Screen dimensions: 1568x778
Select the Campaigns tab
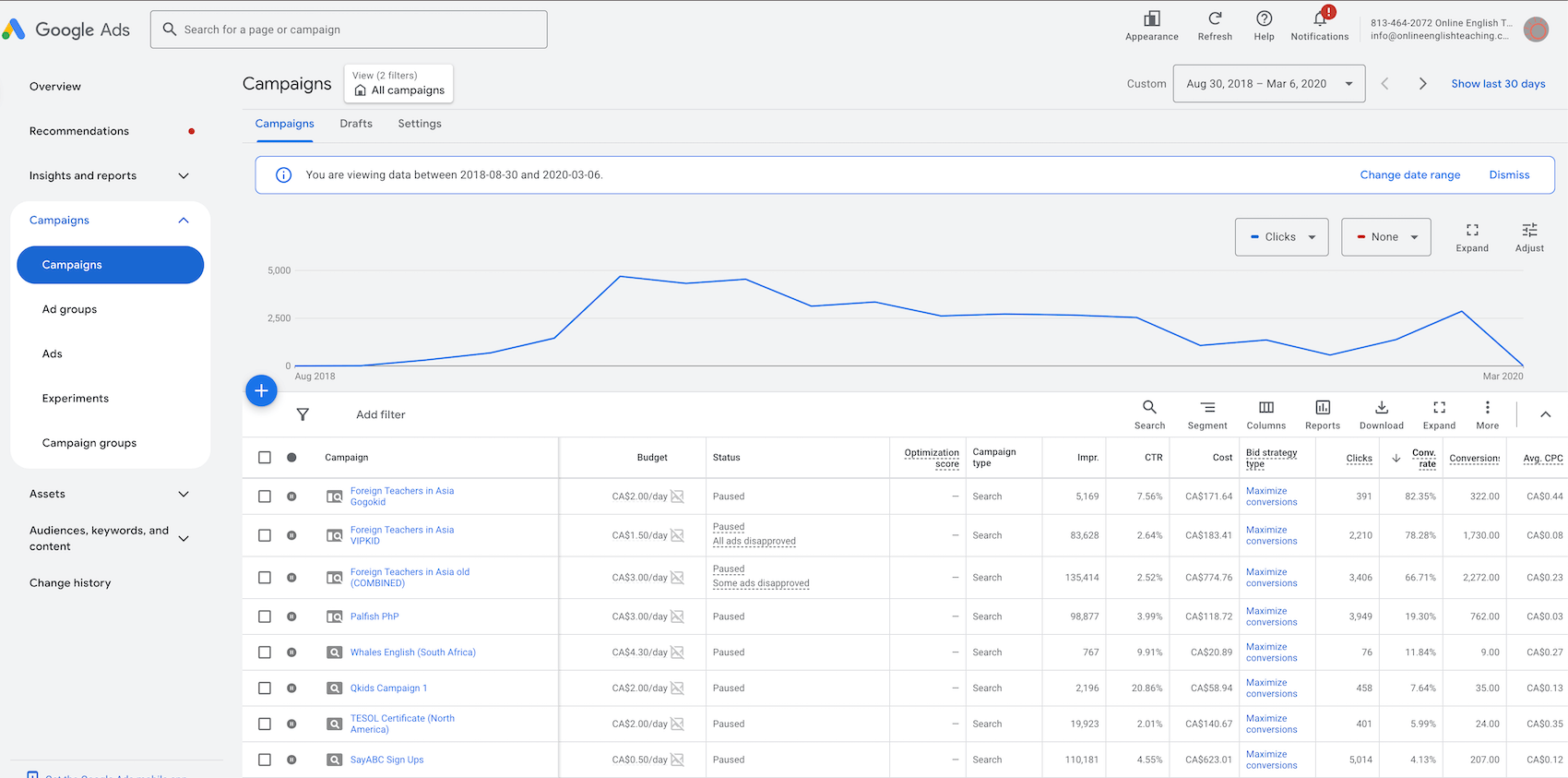pos(285,124)
